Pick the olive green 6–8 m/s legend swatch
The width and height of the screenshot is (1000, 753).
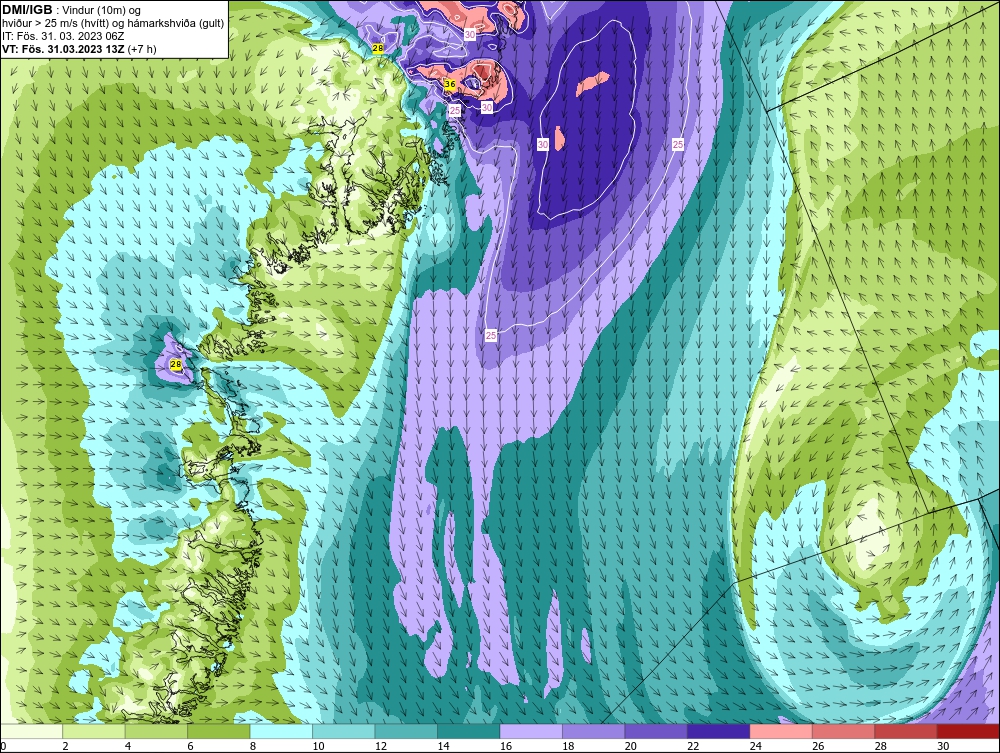click(219, 731)
